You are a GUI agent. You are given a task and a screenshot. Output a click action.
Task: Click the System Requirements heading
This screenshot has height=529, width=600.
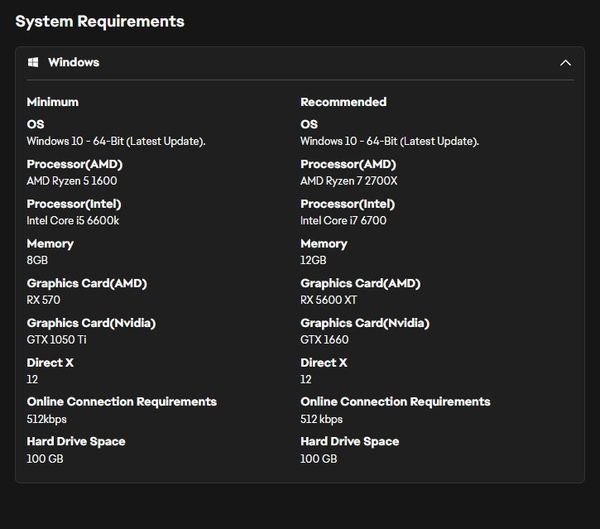(100, 21)
